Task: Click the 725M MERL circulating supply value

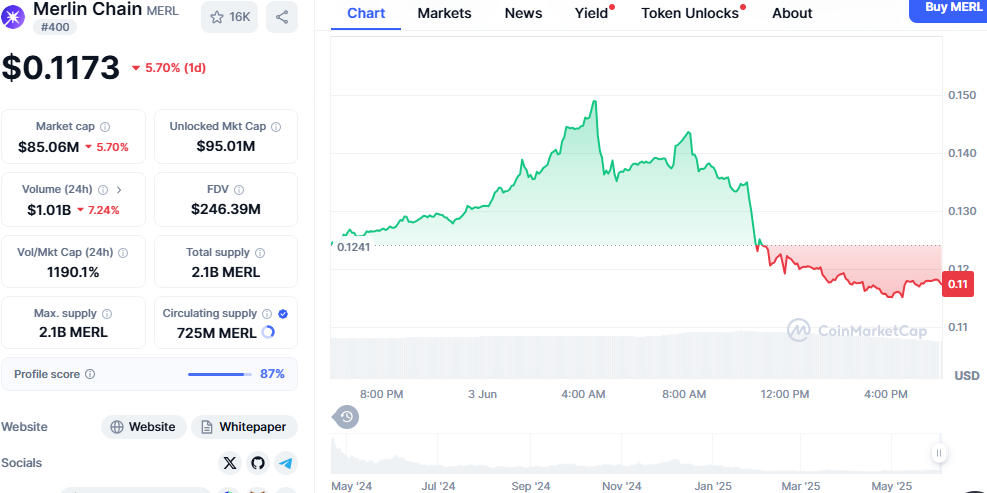Action: [x=217, y=332]
